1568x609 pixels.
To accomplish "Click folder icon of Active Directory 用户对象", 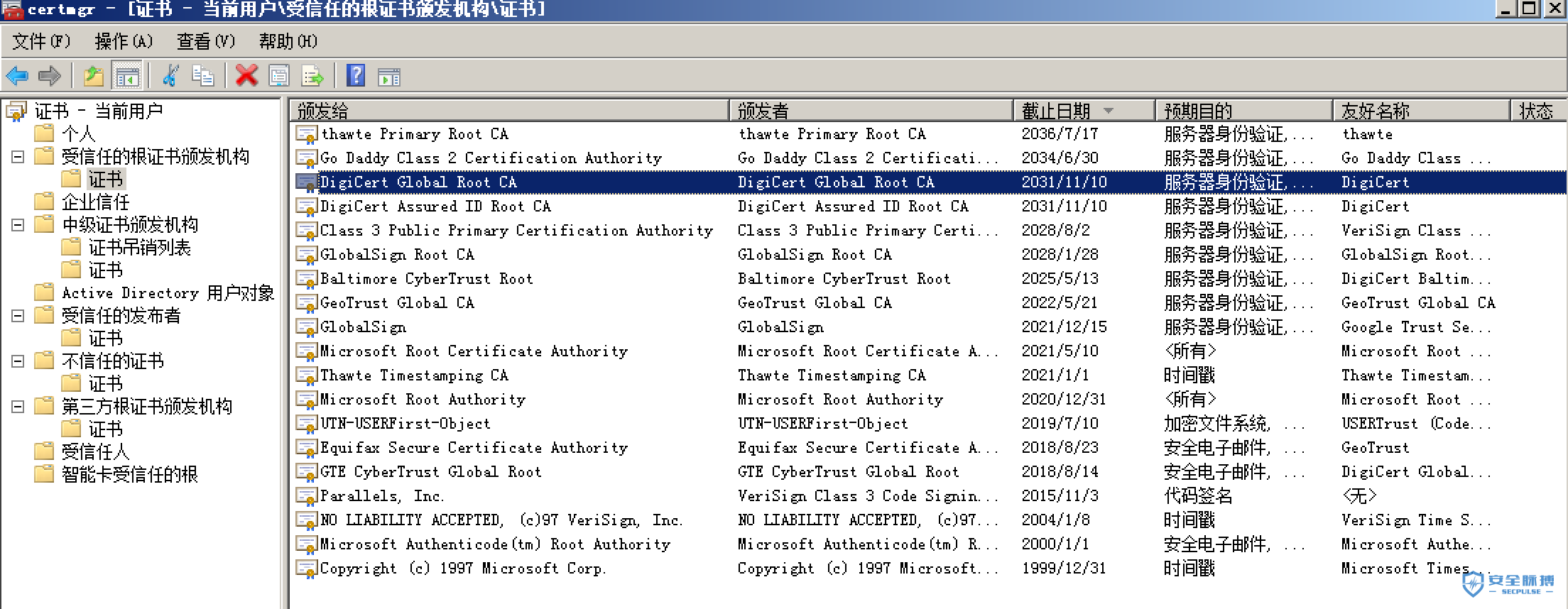I will [44, 292].
